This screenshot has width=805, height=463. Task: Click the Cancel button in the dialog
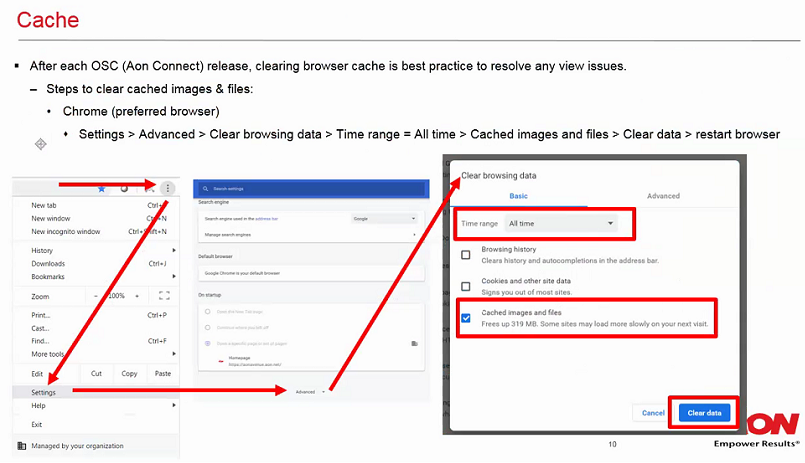tap(653, 412)
